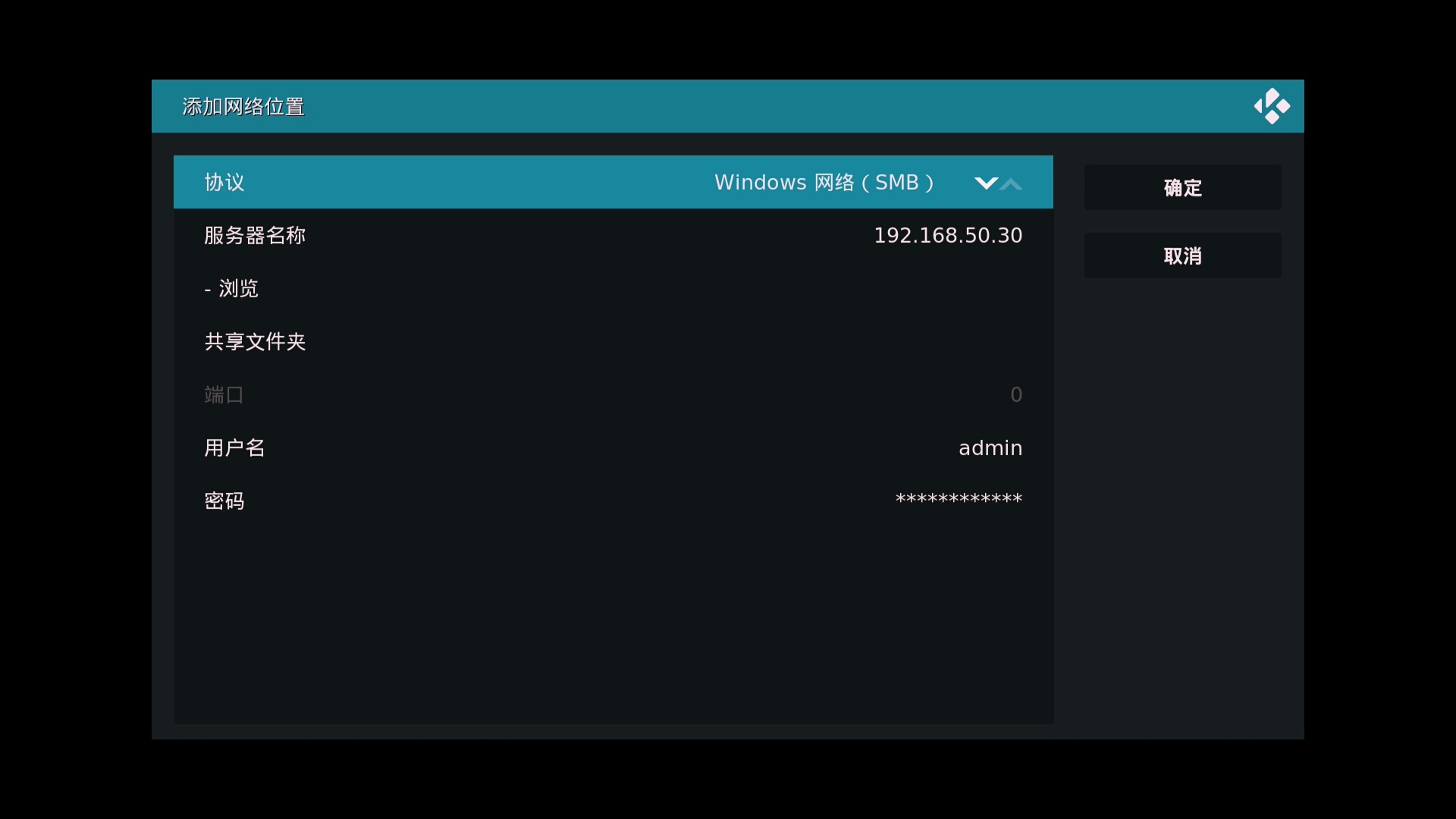Screen dimensions: 1456x819
Task: Click the 添加网络位置 dialog title
Action: tap(241, 106)
